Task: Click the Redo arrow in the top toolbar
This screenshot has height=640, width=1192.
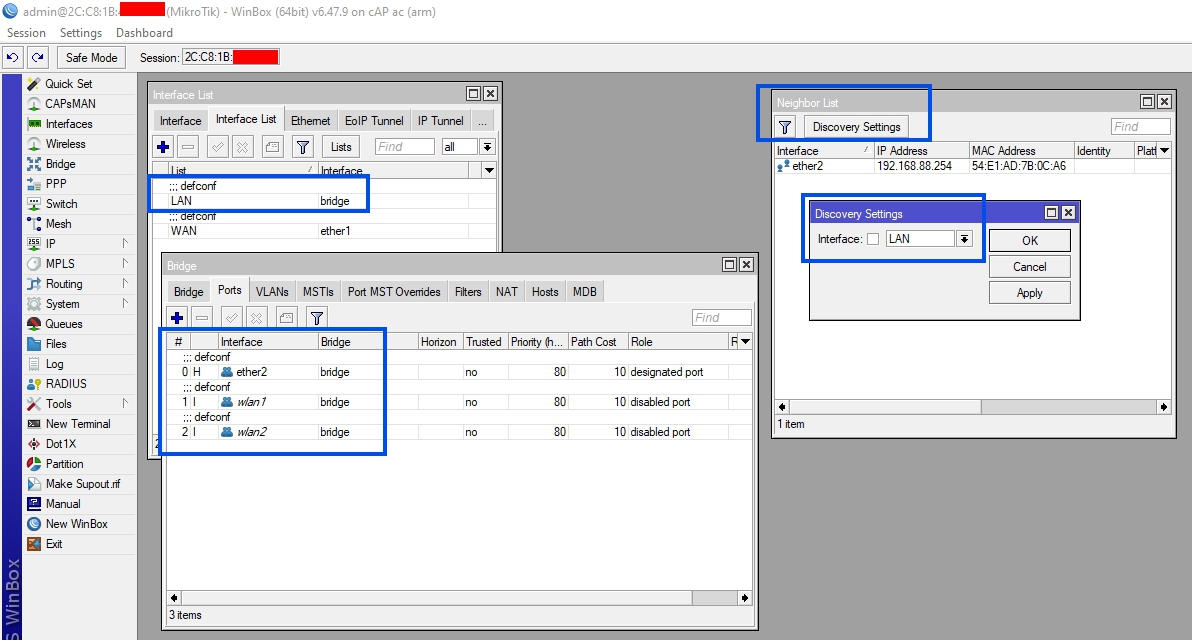Action: 37,57
